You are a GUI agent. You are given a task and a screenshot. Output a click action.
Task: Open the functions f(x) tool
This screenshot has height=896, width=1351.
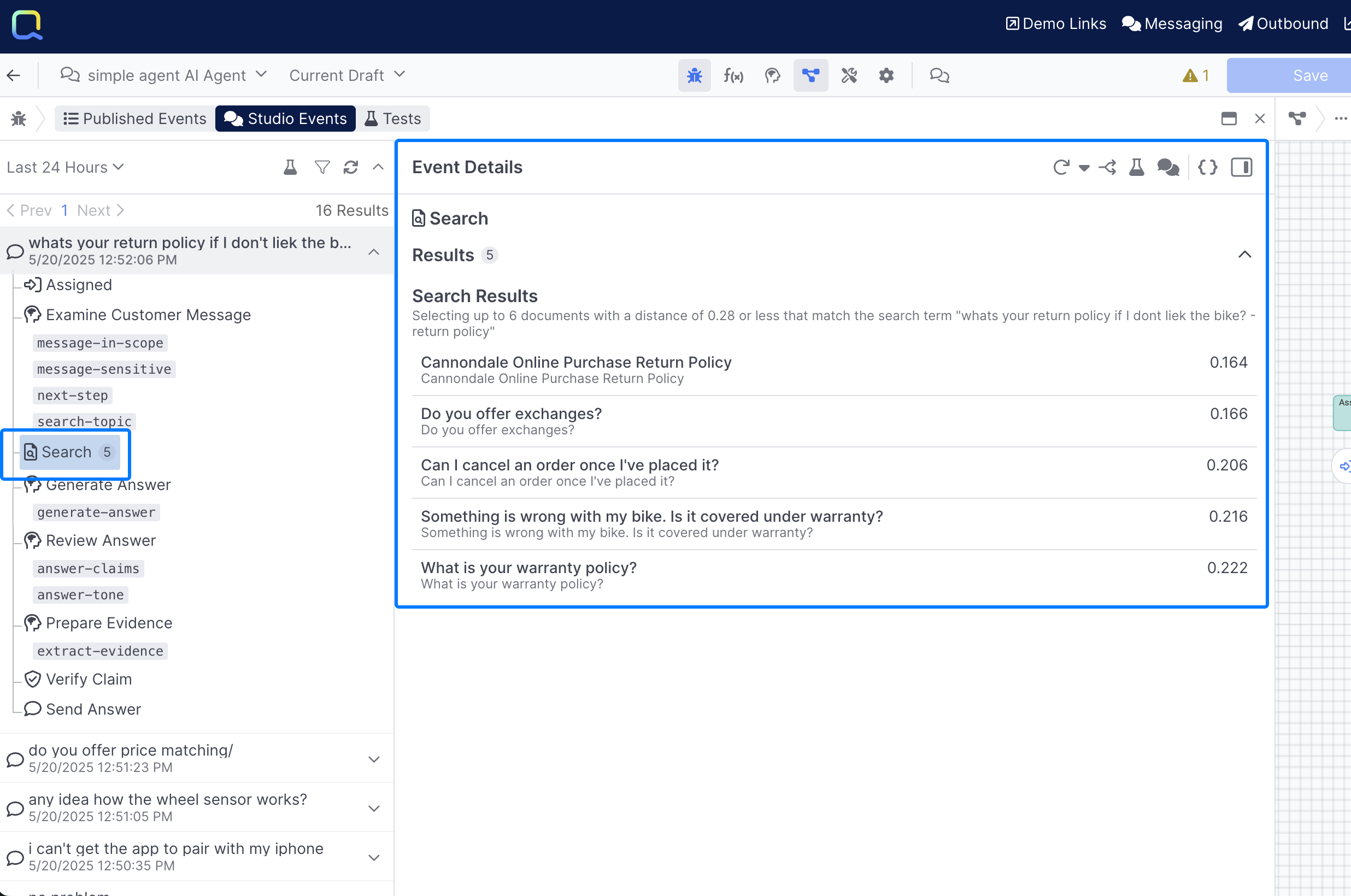click(x=733, y=75)
